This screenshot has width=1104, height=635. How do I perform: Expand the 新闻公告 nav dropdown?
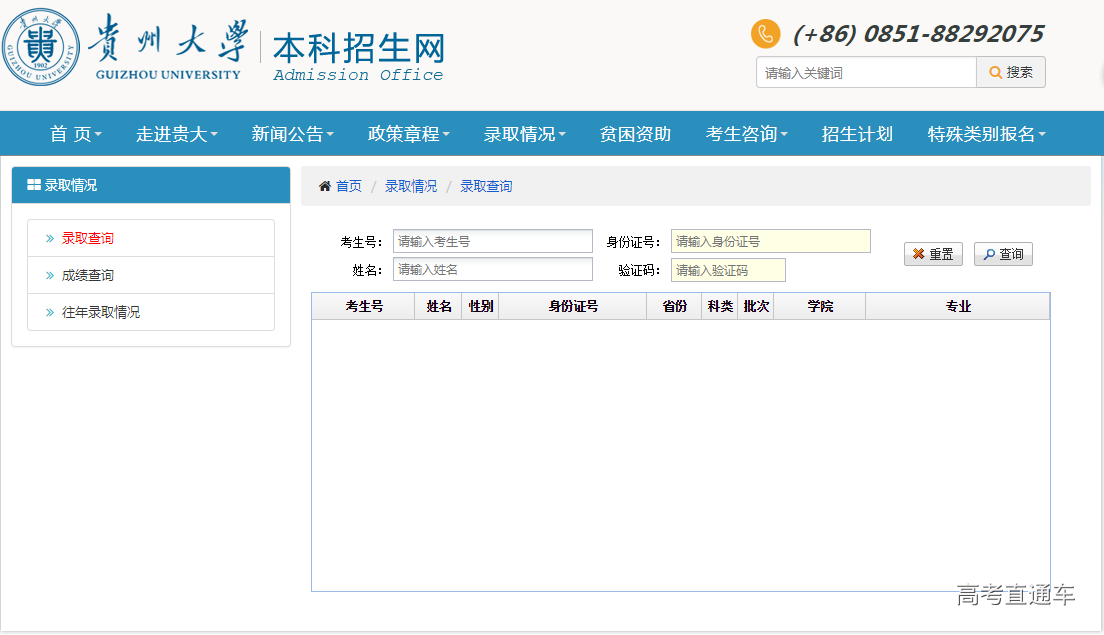(x=292, y=134)
